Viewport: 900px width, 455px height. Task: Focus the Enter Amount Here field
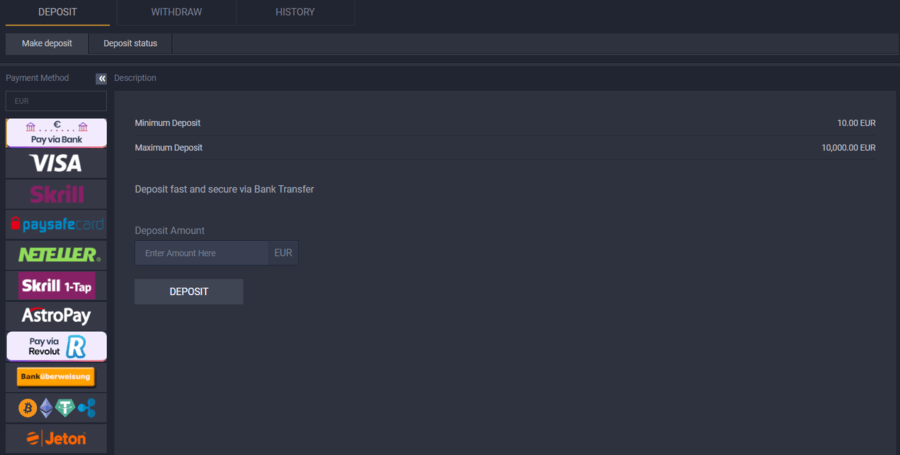[201, 253]
